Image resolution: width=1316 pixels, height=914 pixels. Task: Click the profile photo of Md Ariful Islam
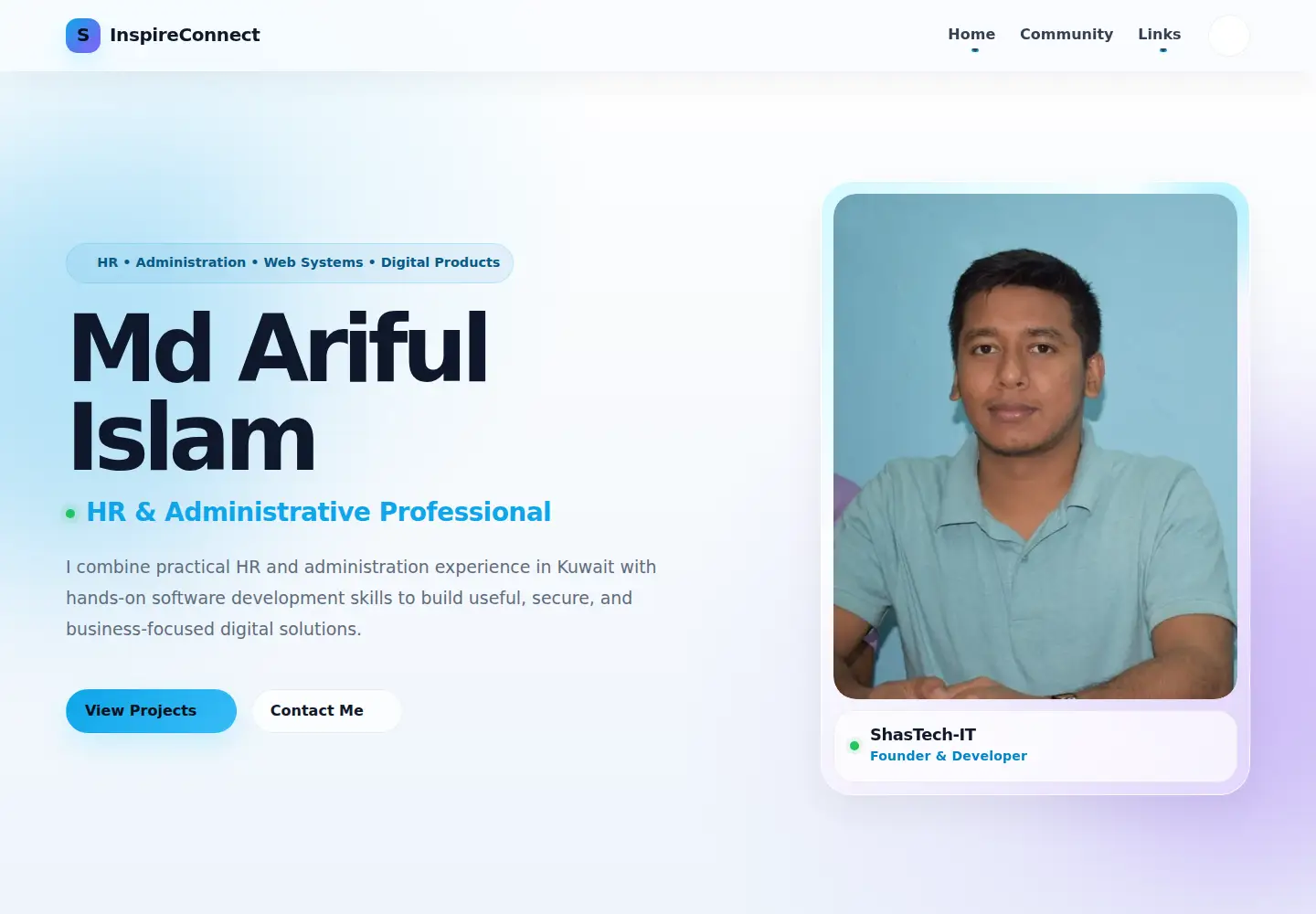coord(1035,446)
